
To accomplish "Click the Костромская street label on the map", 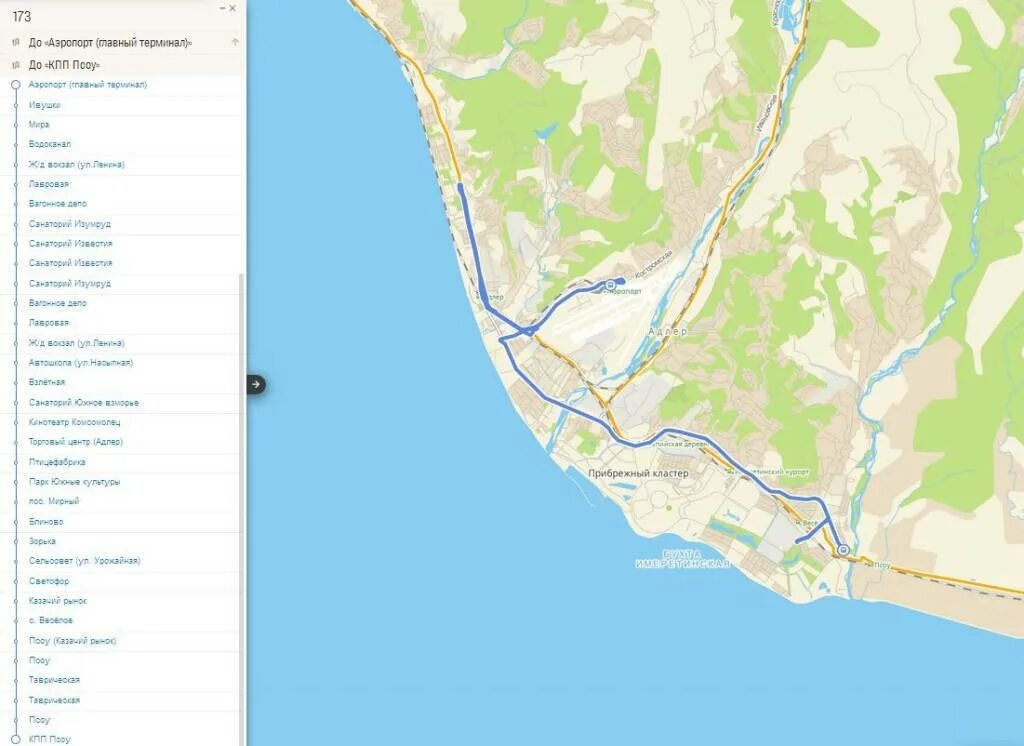I will coord(654,265).
